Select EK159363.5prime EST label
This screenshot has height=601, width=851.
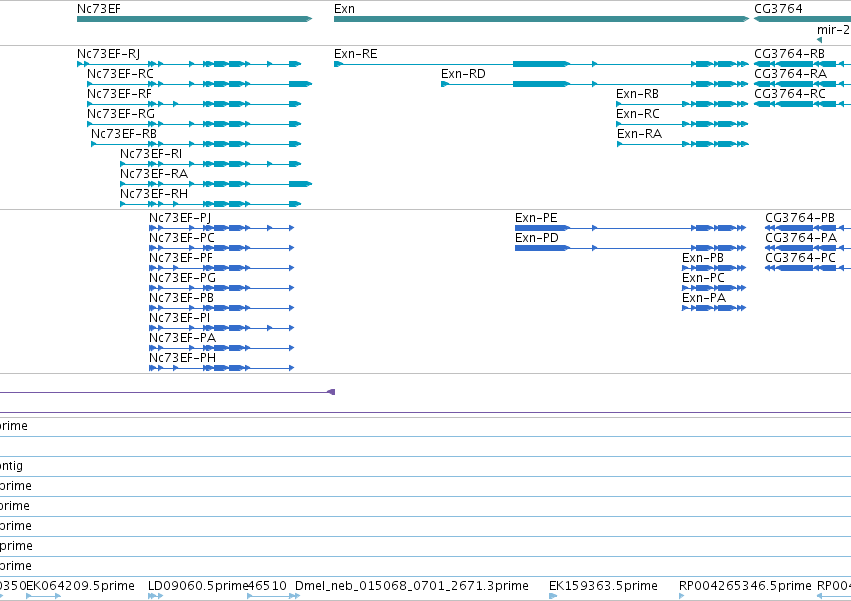(603, 586)
